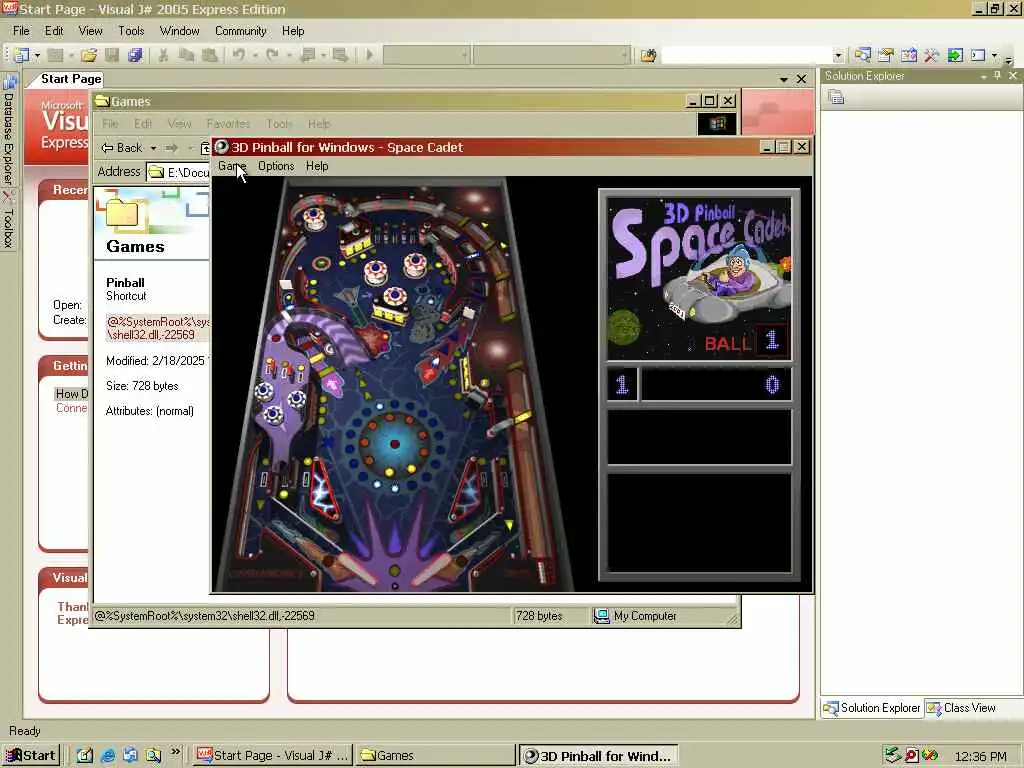The image size is (1024, 768).
Task: Open the Game menu in 3D Pinball
Action: [232, 166]
